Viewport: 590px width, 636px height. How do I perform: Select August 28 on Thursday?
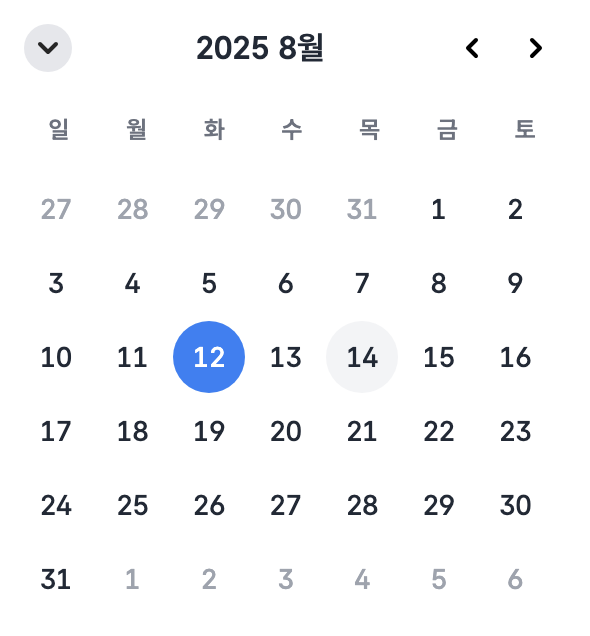click(x=362, y=505)
